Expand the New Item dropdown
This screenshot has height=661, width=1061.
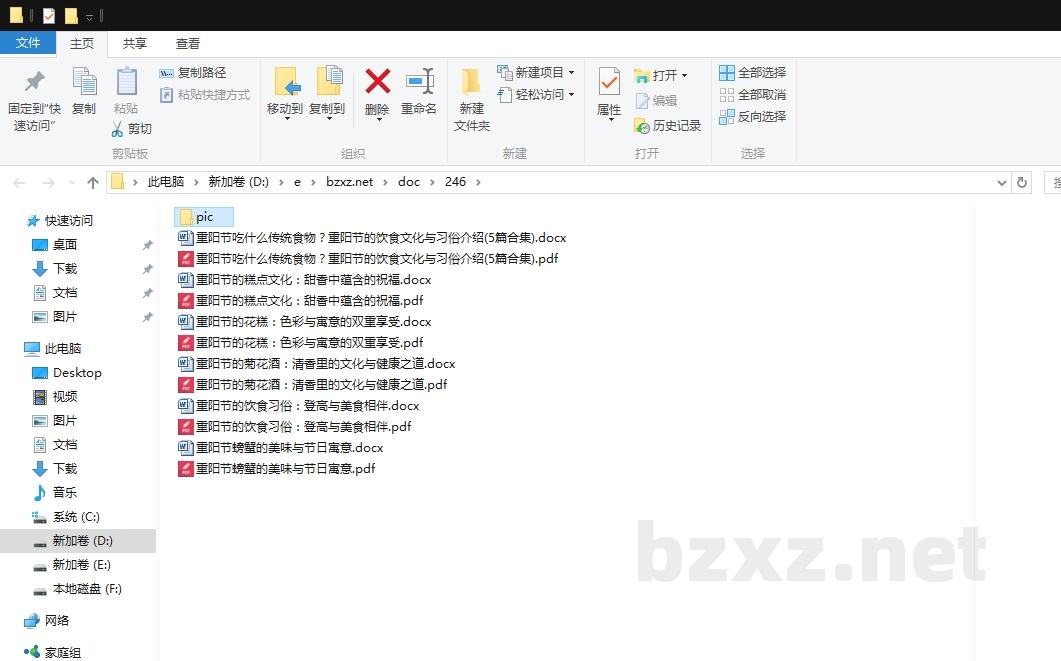click(571, 73)
